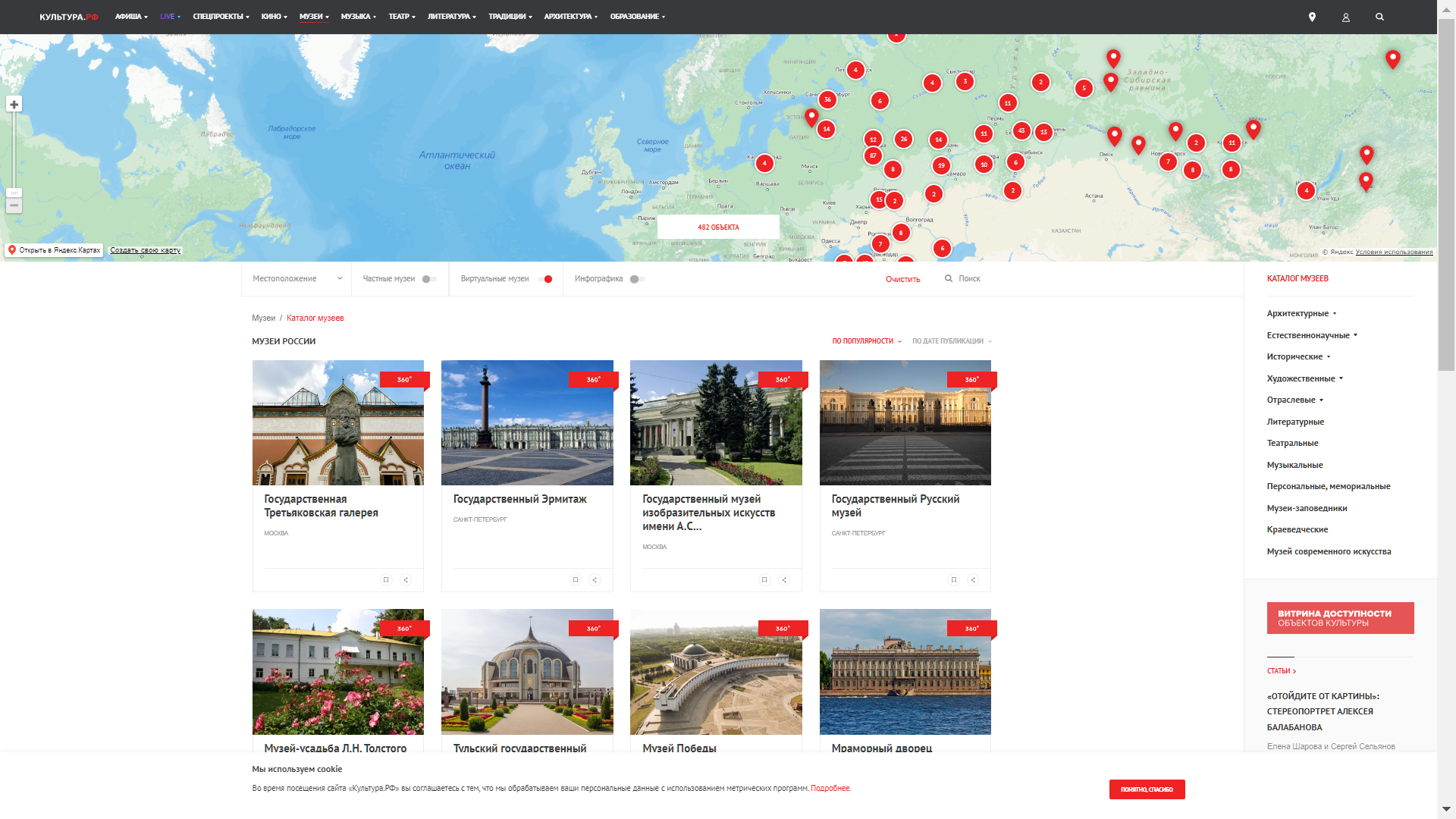
Task: Click the 360° badge on Эрмитаж card
Action: tap(593, 380)
